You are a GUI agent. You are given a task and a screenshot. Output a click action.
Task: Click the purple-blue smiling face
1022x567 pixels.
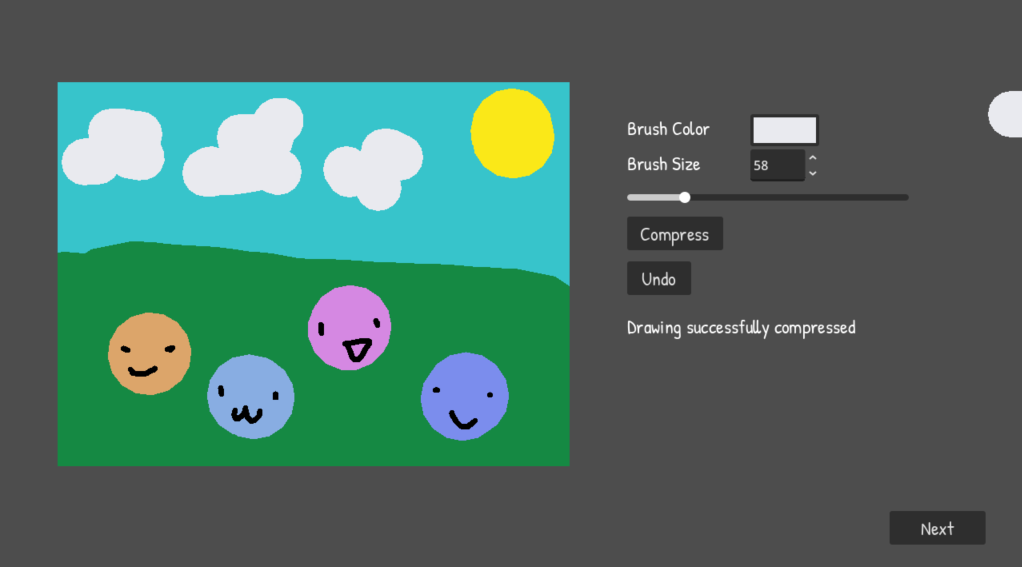(x=465, y=396)
